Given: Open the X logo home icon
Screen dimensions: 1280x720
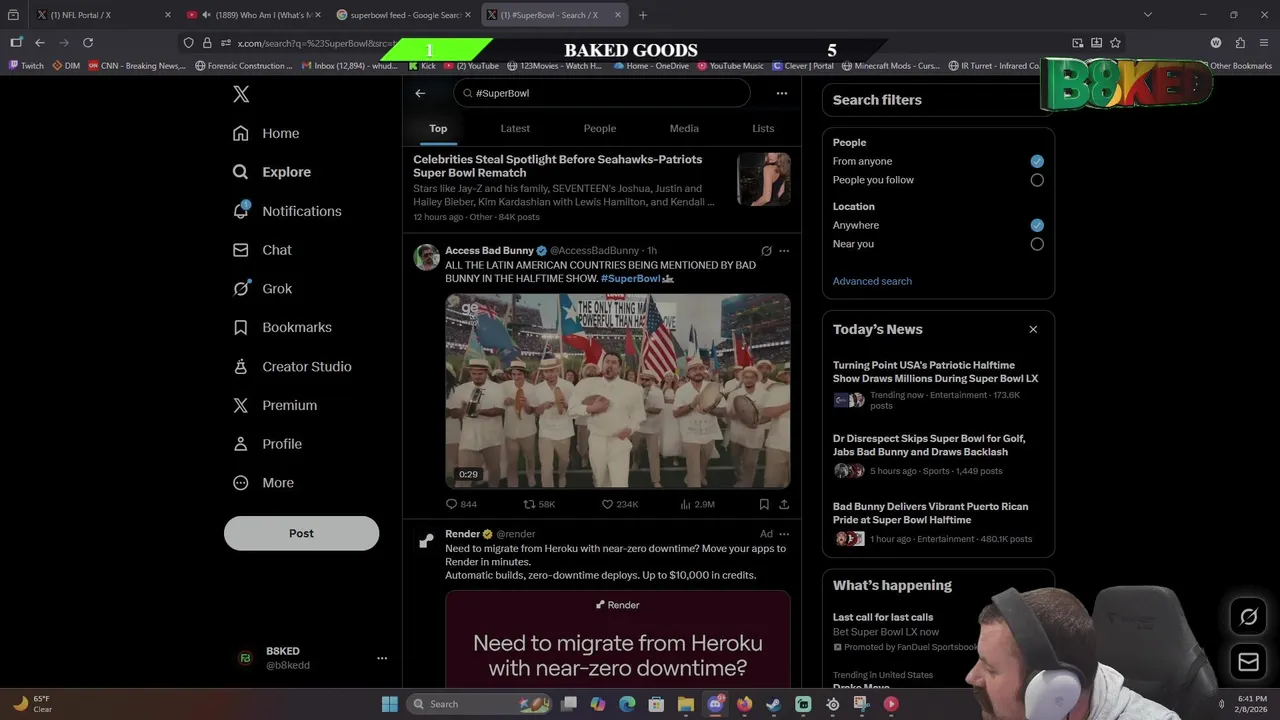Looking at the screenshot, I should [241, 94].
